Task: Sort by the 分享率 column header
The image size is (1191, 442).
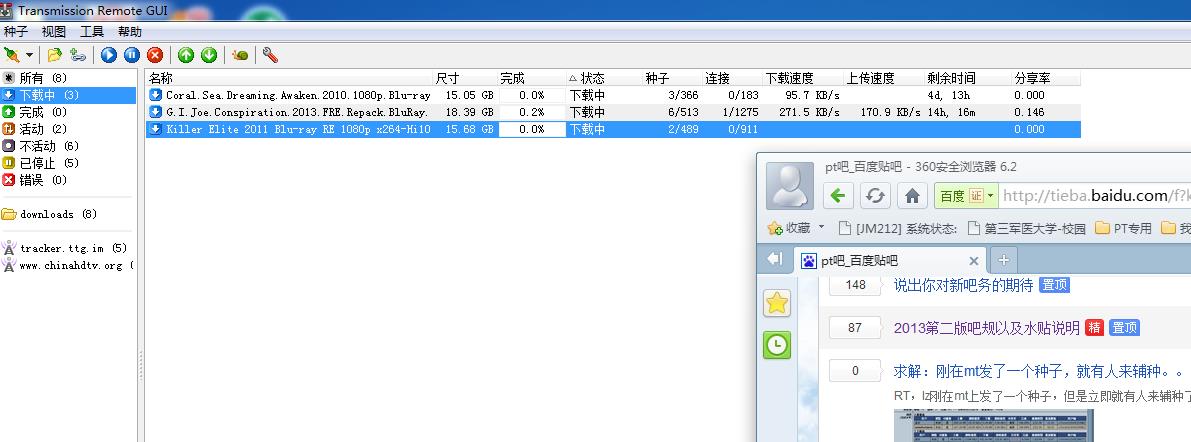Action: coord(1046,78)
